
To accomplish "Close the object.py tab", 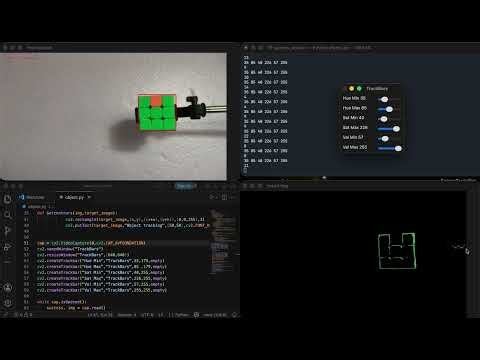I will click(89, 197).
